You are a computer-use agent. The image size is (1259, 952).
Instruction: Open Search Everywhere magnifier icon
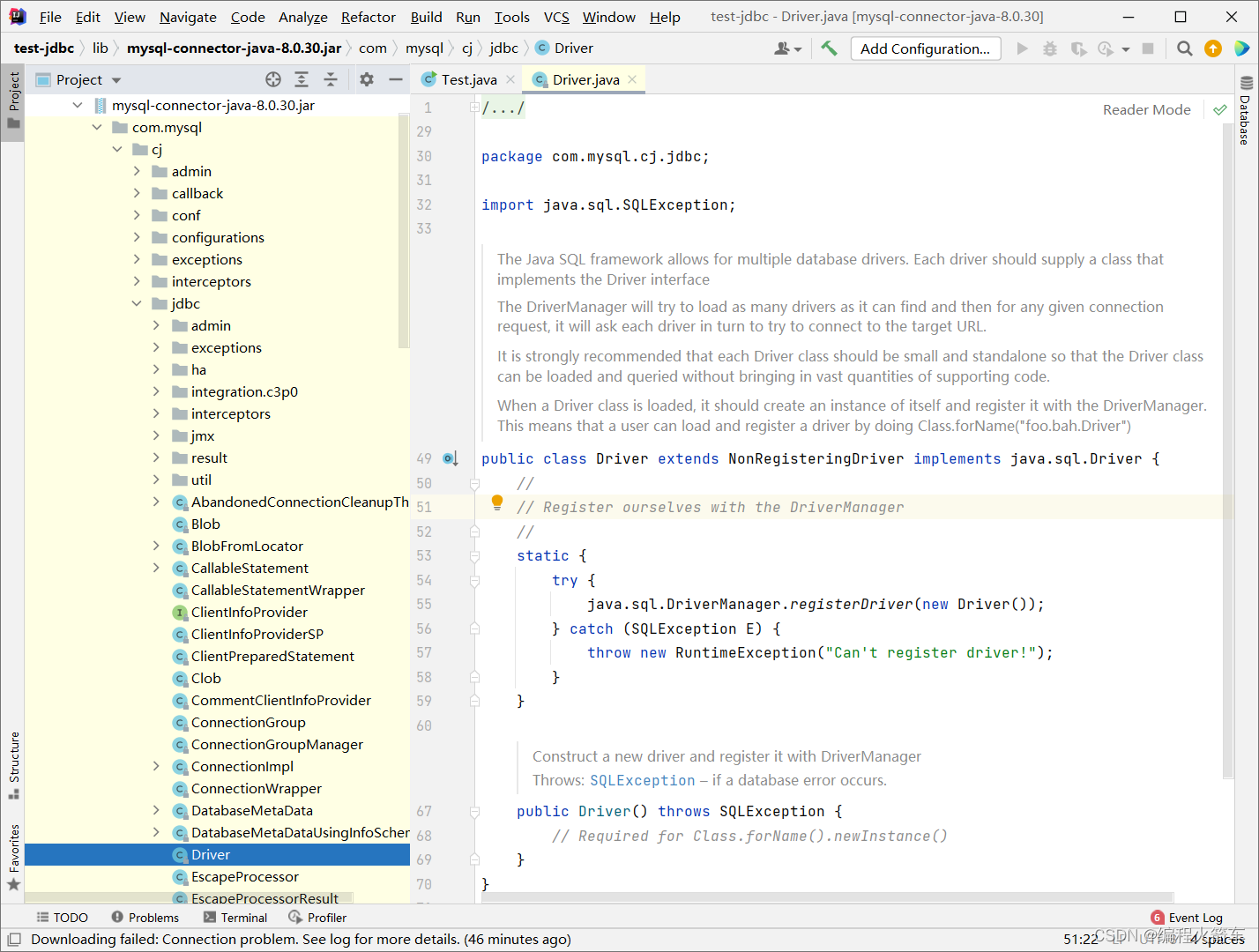tap(1185, 48)
